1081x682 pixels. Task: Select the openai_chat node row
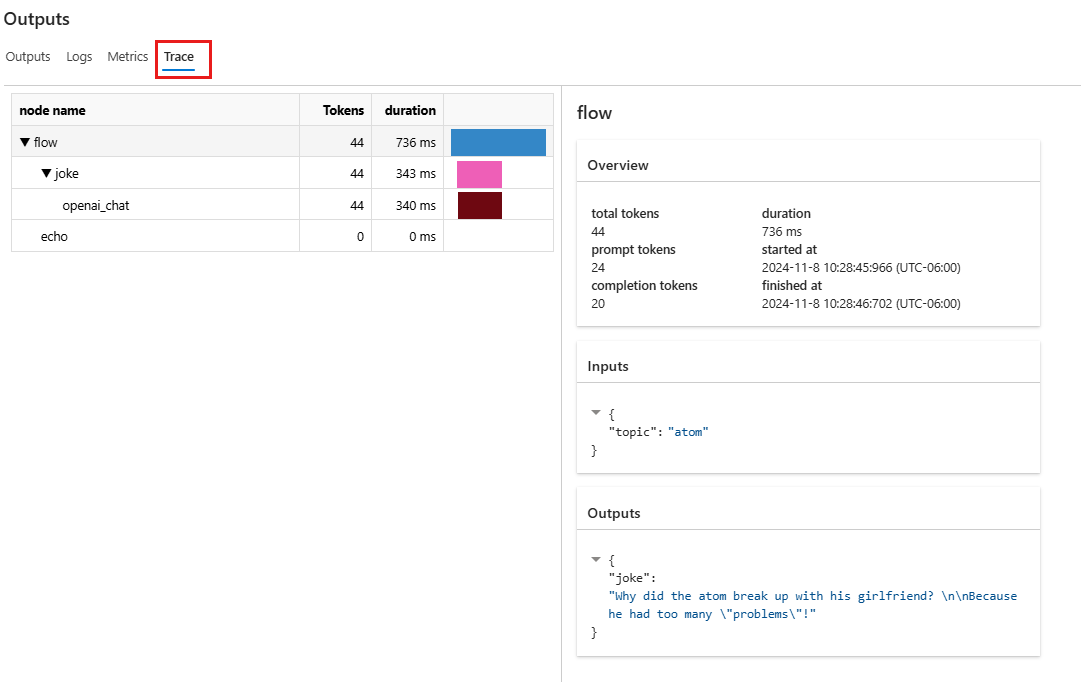(96, 205)
